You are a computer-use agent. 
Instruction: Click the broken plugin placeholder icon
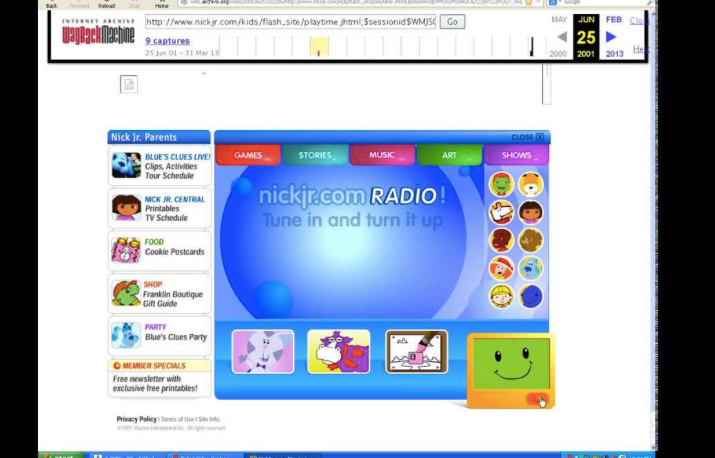(x=129, y=84)
